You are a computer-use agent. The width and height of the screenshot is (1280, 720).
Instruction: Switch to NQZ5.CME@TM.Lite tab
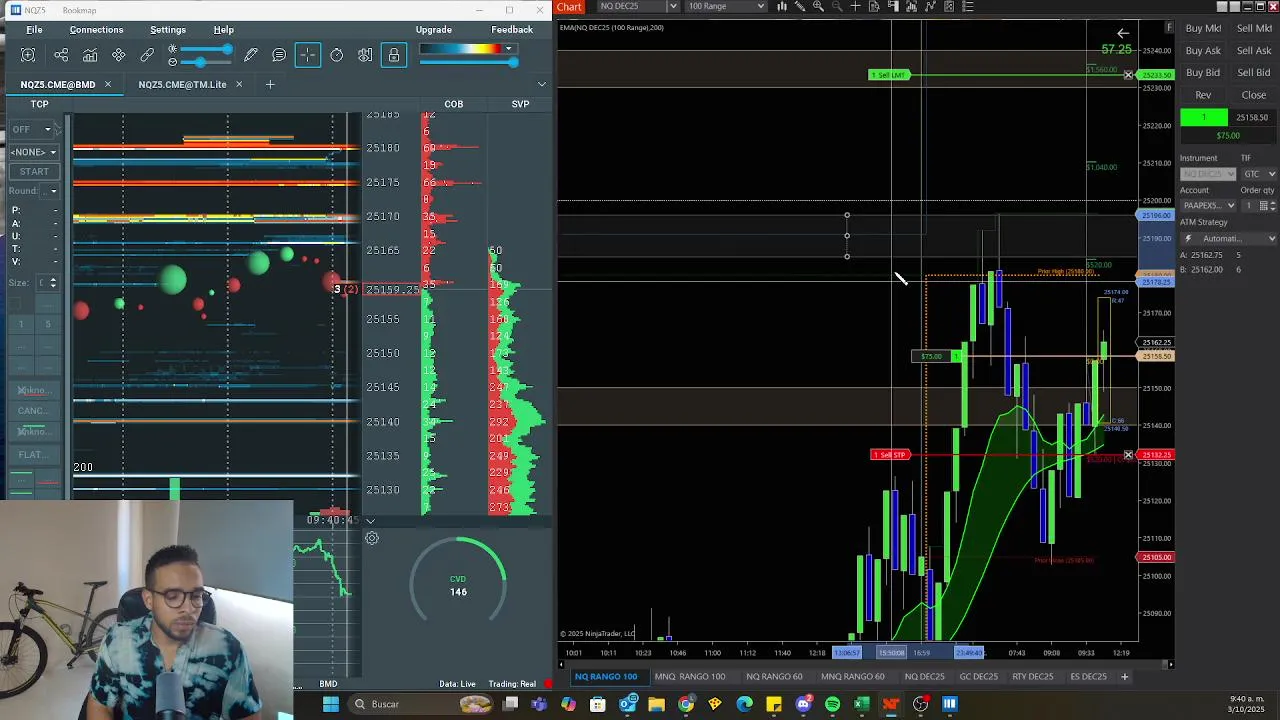tap(182, 84)
